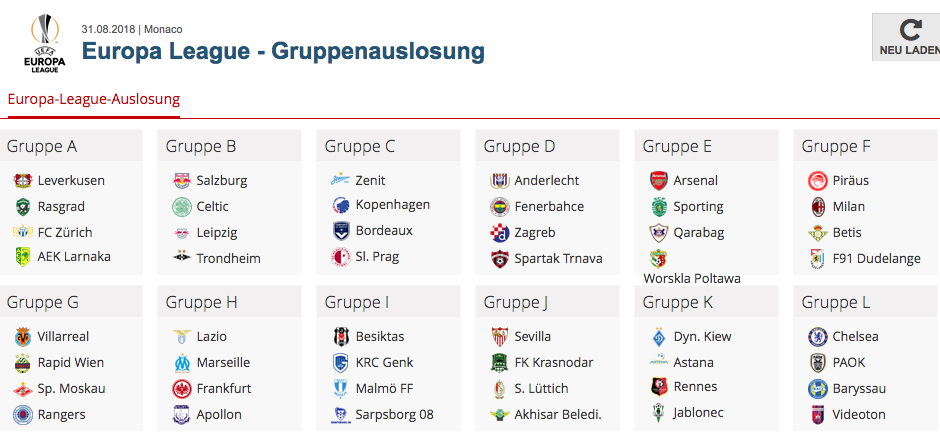Click the Arsenal club crest
940x432 pixels.
click(x=658, y=180)
